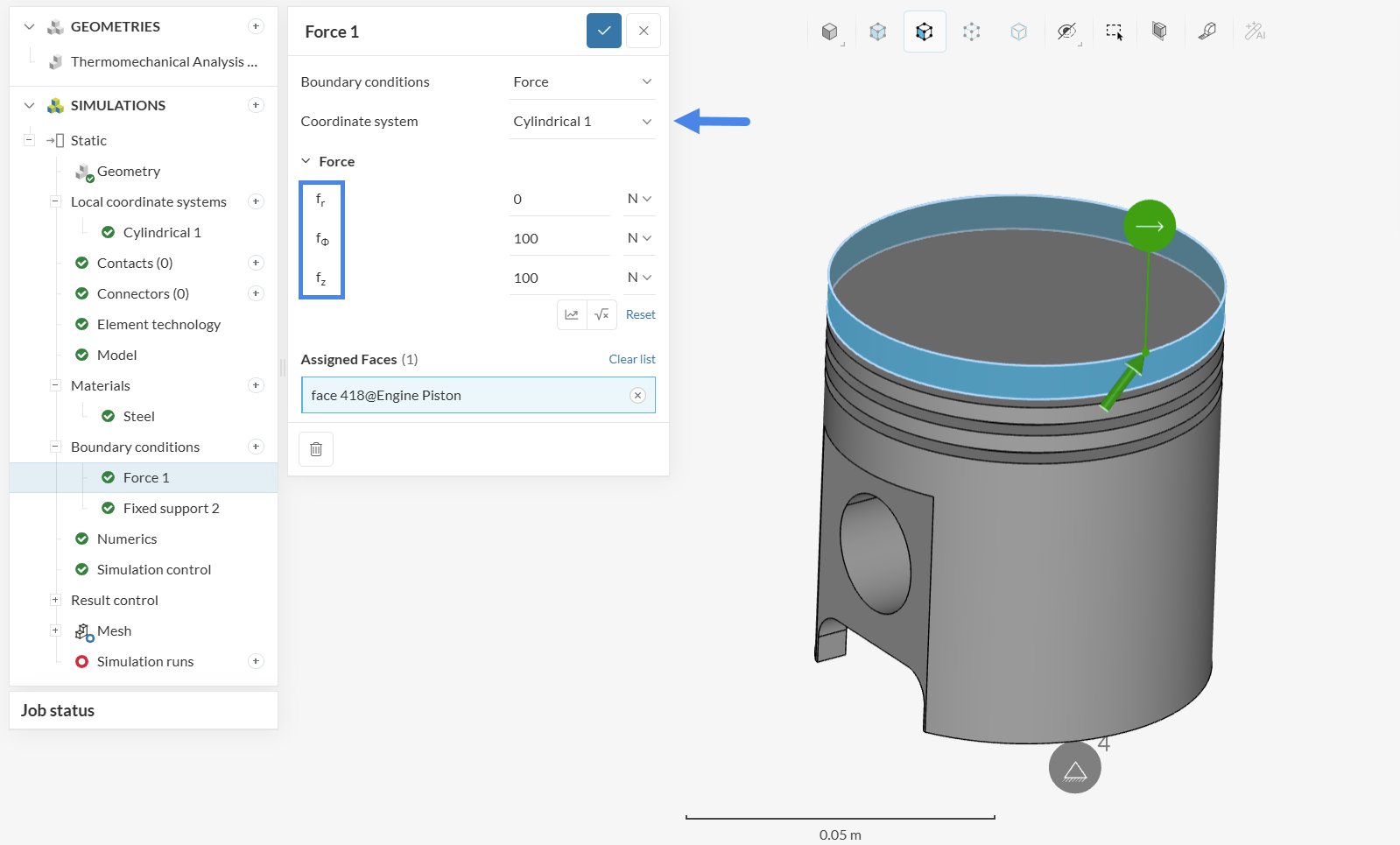Choose the solid shaded view cube
1400x845 pixels.
830,32
